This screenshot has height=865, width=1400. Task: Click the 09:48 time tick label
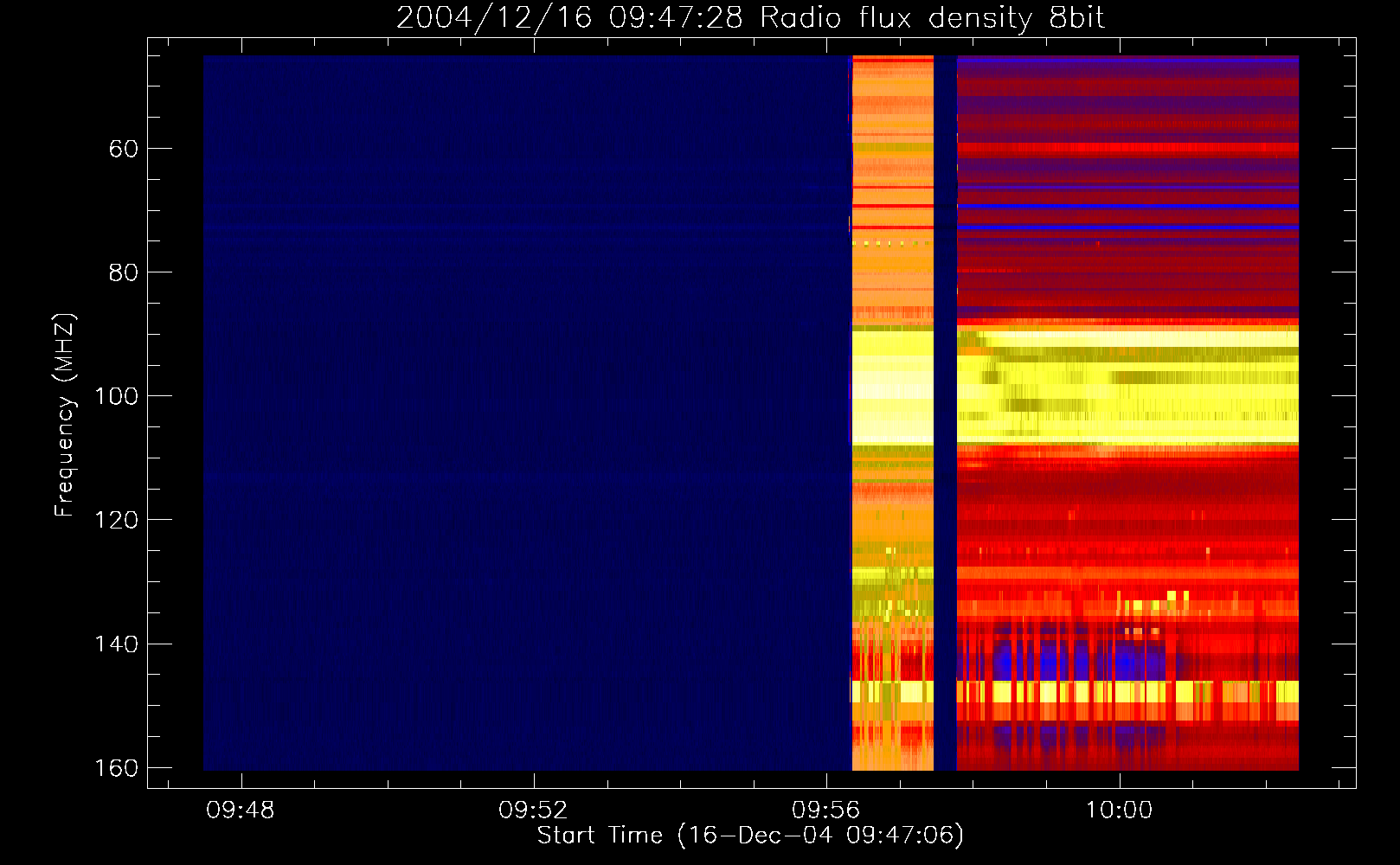tap(241, 811)
